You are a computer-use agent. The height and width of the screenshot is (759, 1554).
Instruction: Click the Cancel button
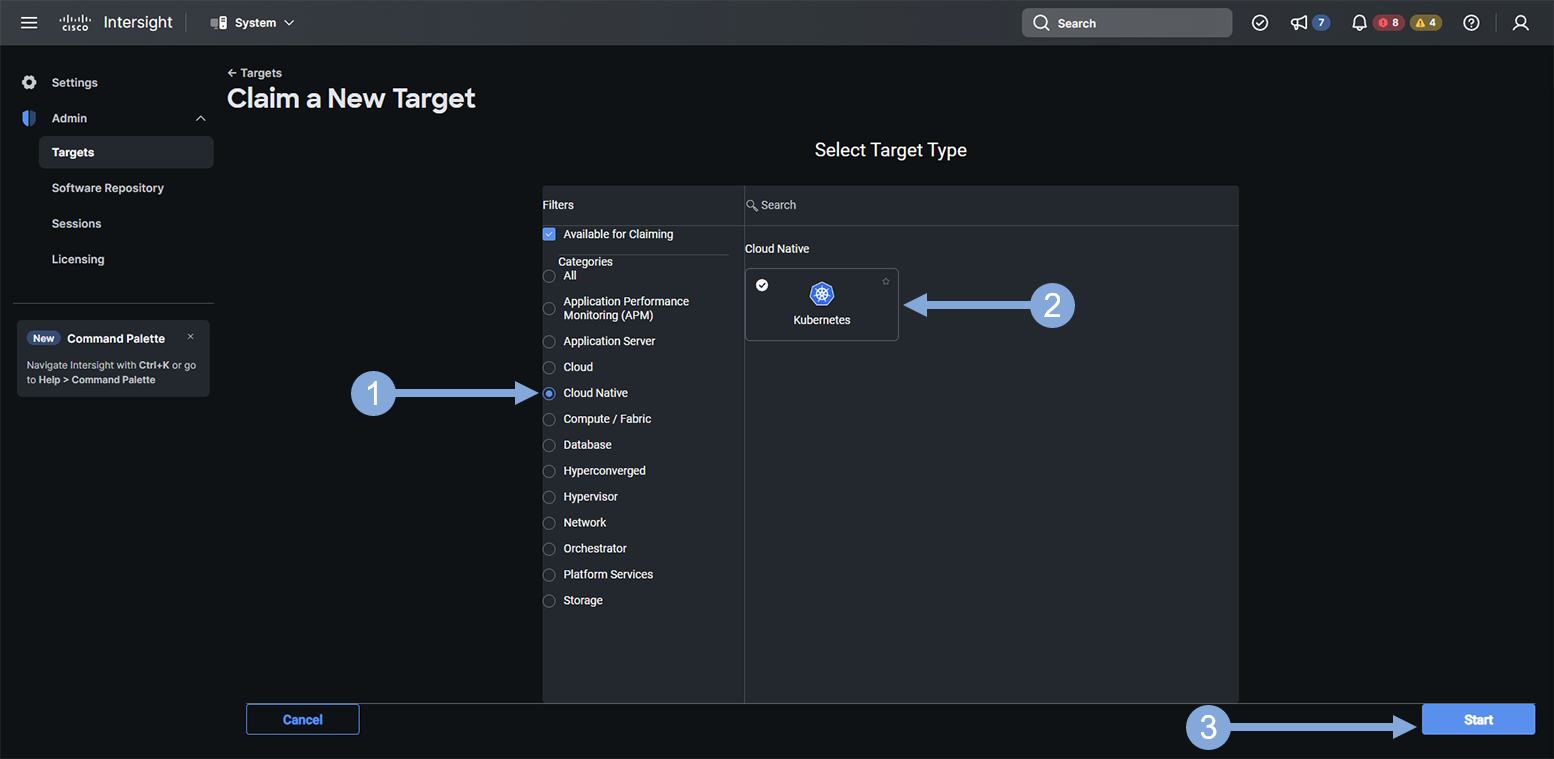(303, 720)
